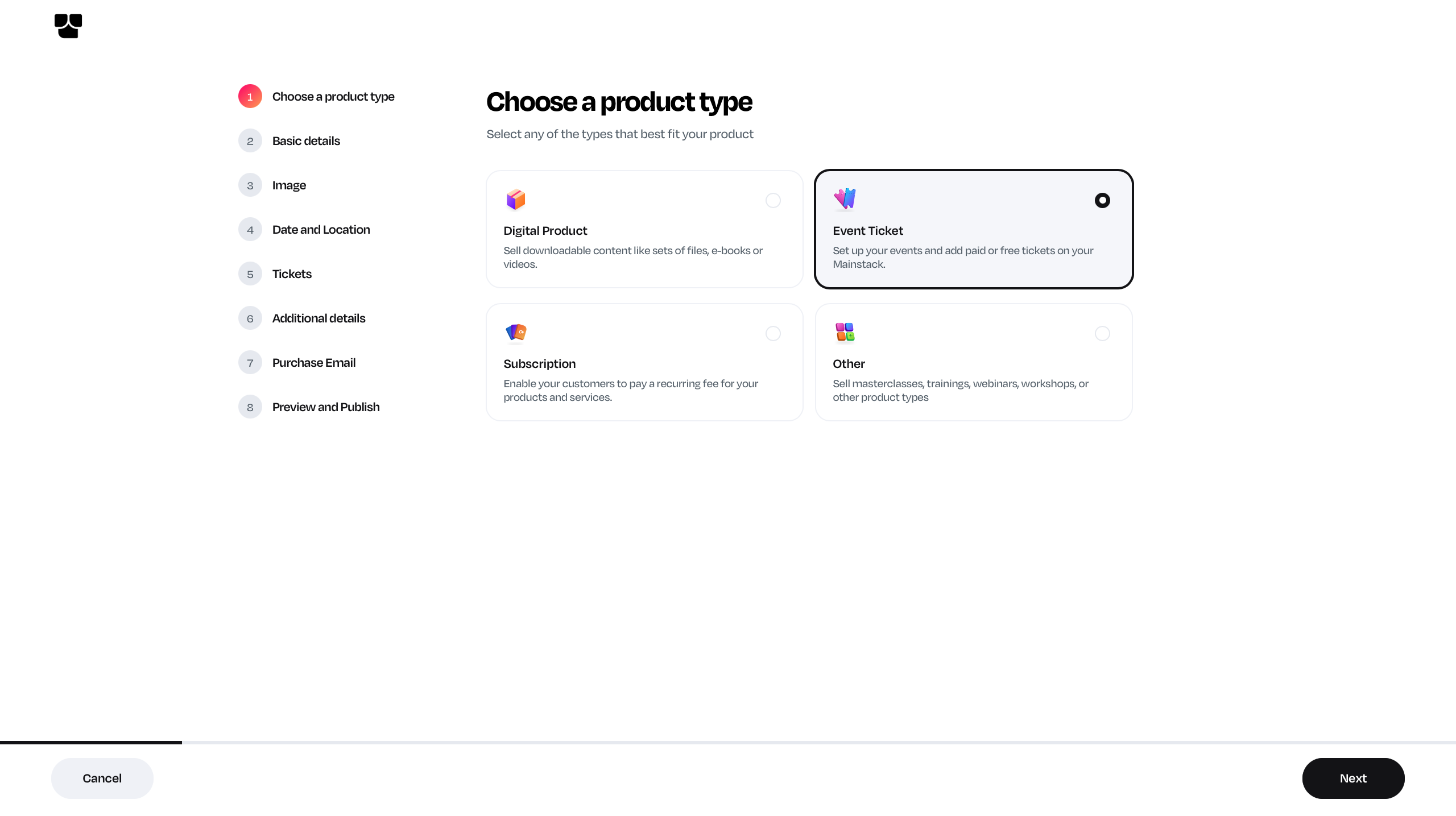Screen dimensions: 1456x816
Task: Click the Mainstack logo icon
Action: [68, 26]
